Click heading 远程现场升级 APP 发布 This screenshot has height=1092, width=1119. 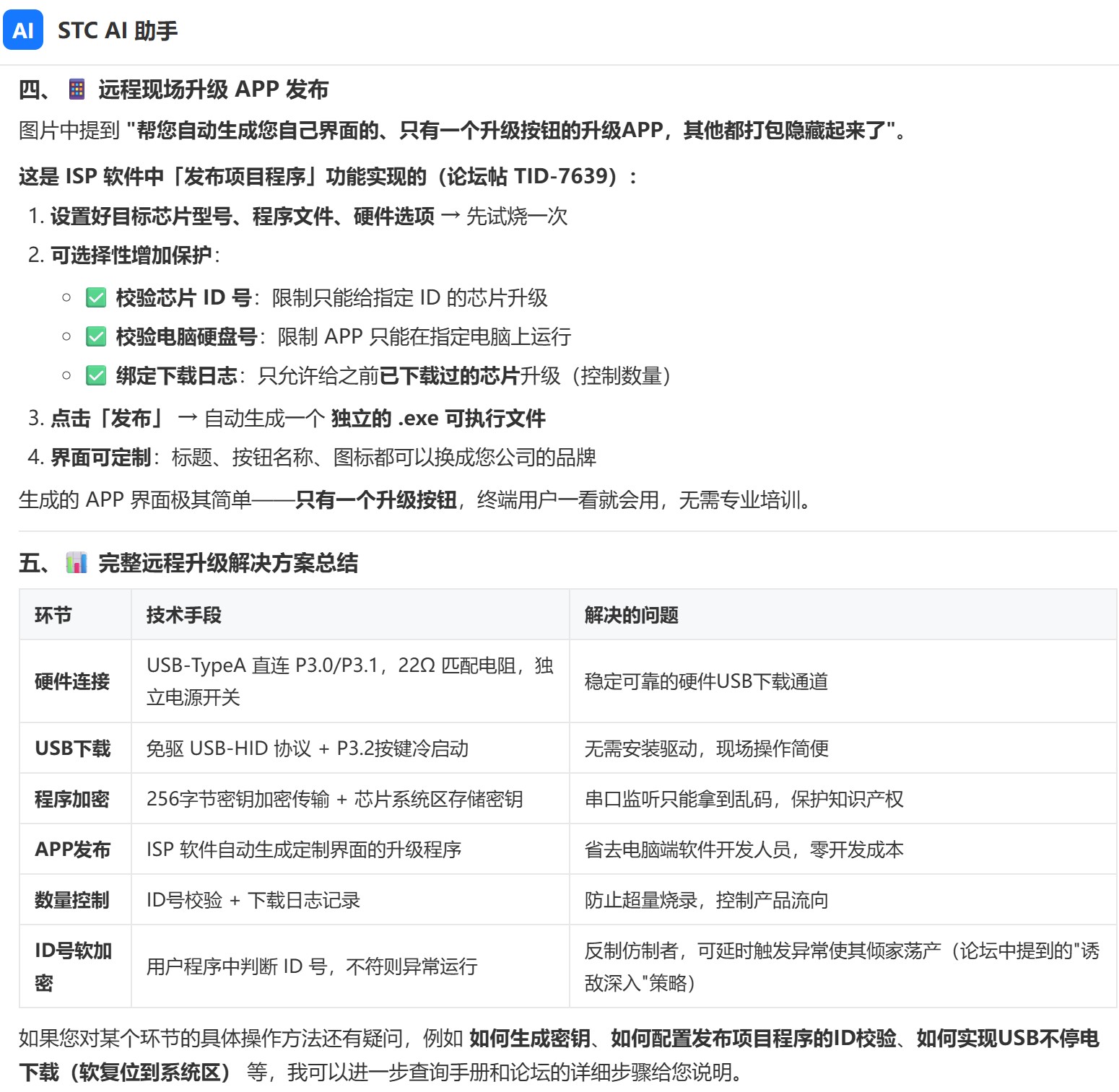tap(214, 89)
